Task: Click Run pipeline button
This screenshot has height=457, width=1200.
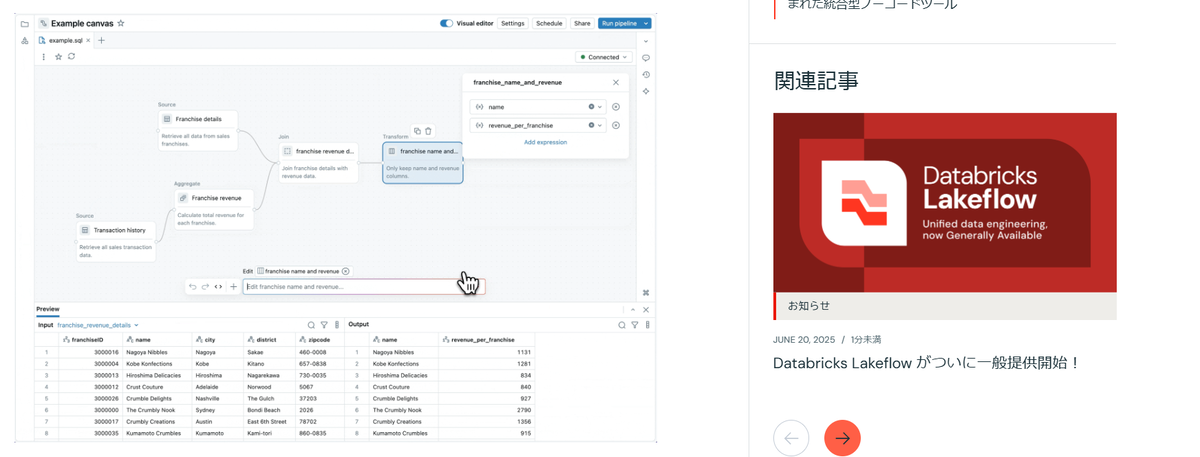Action: coord(619,23)
